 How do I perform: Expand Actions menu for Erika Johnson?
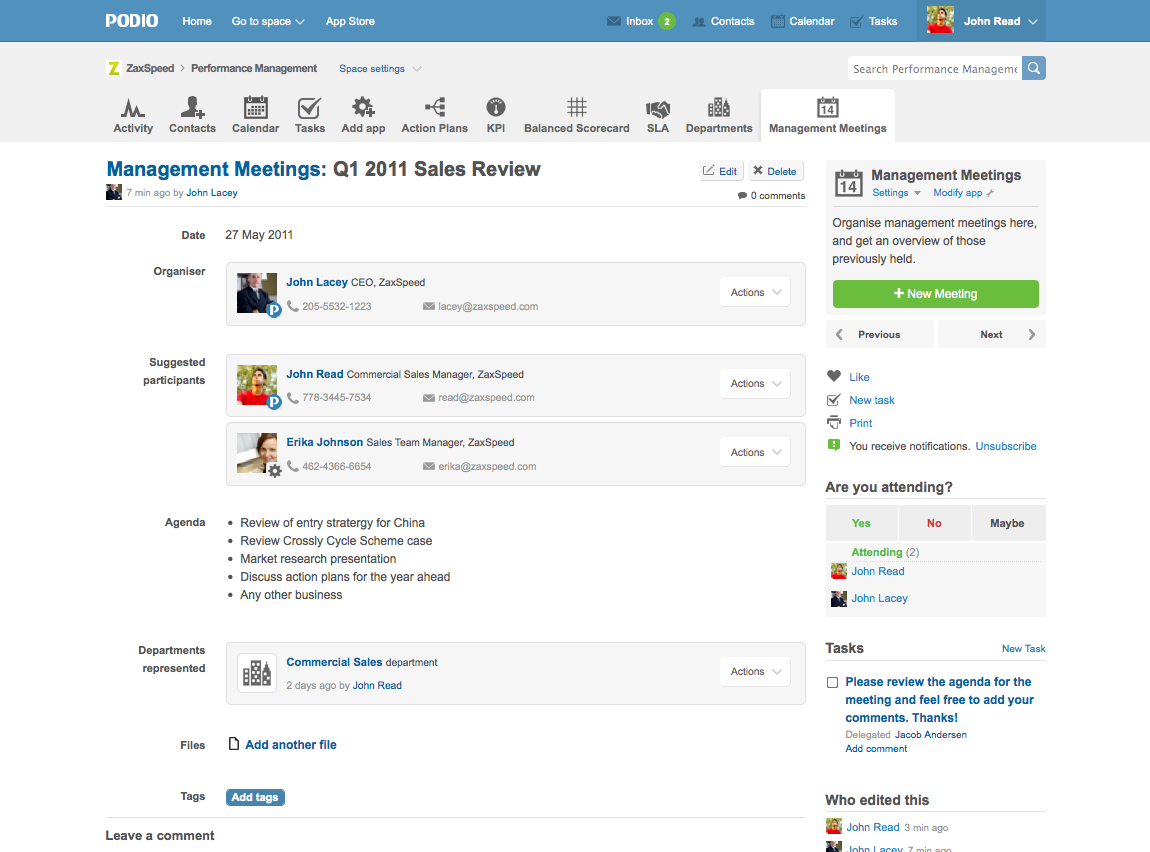754,452
